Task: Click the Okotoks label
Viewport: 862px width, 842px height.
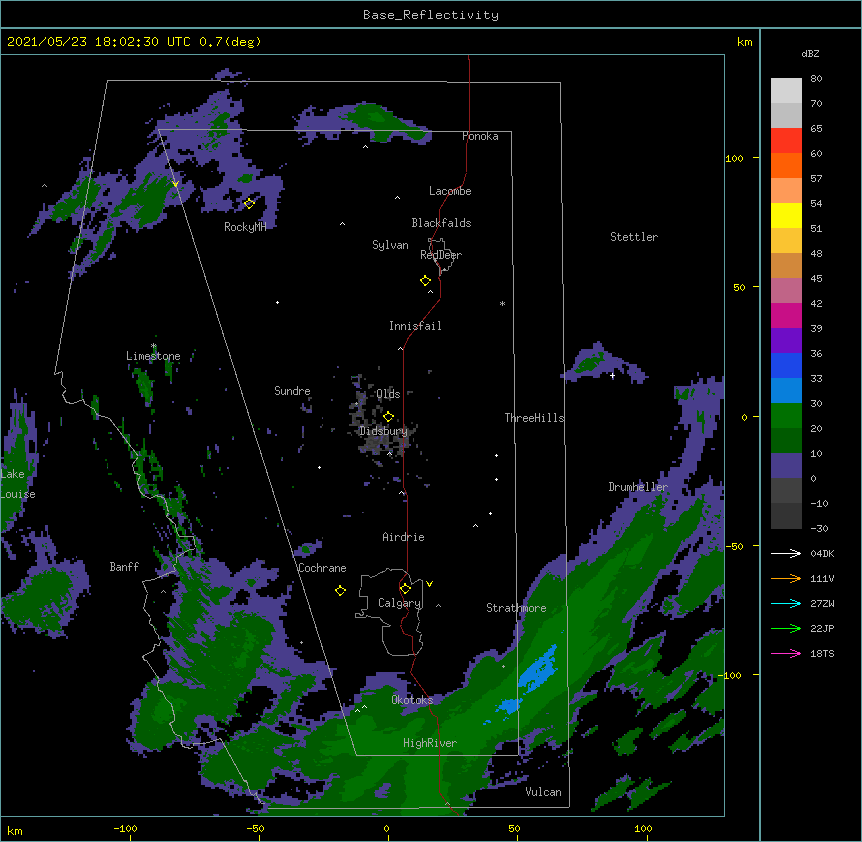Action: [x=412, y=700]
